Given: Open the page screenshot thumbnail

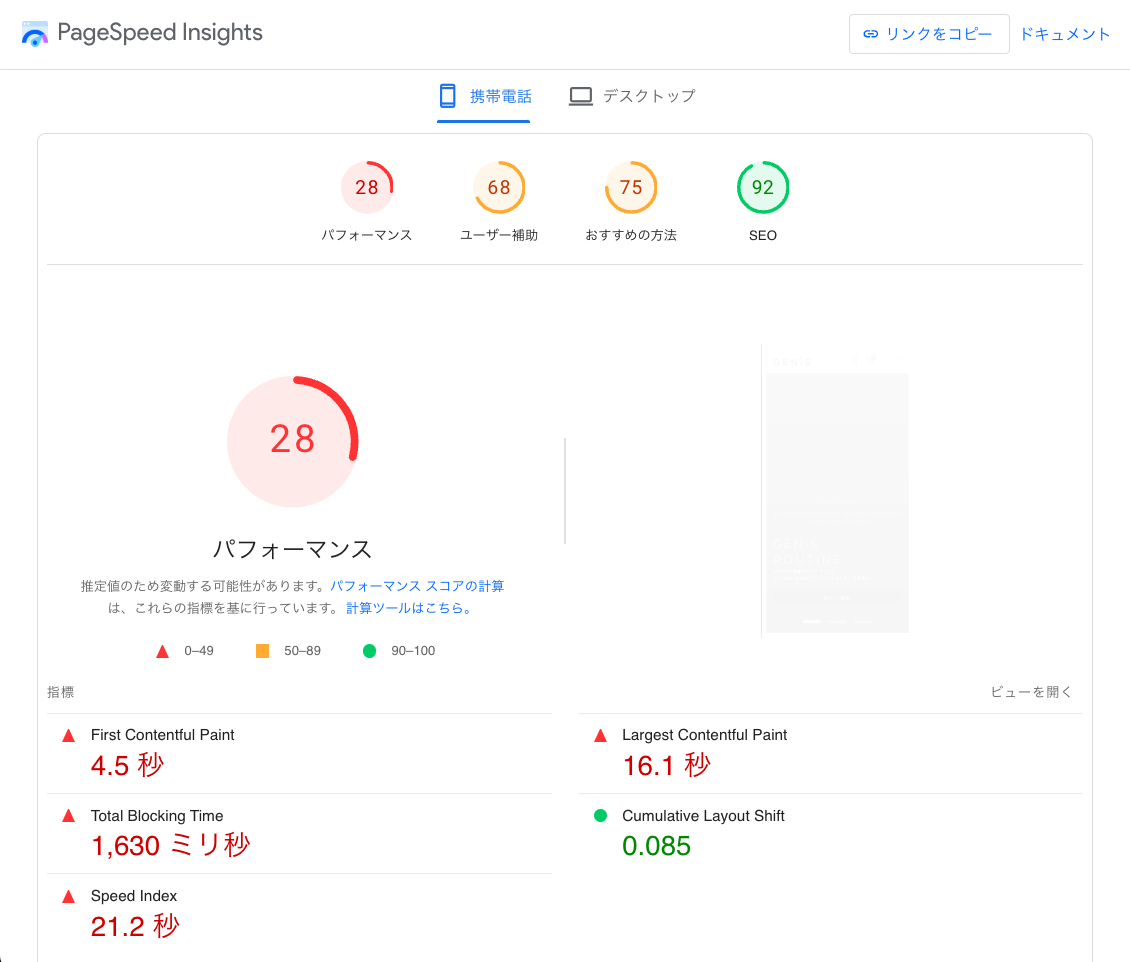Looking at the screenshot, I should (836, 490).
